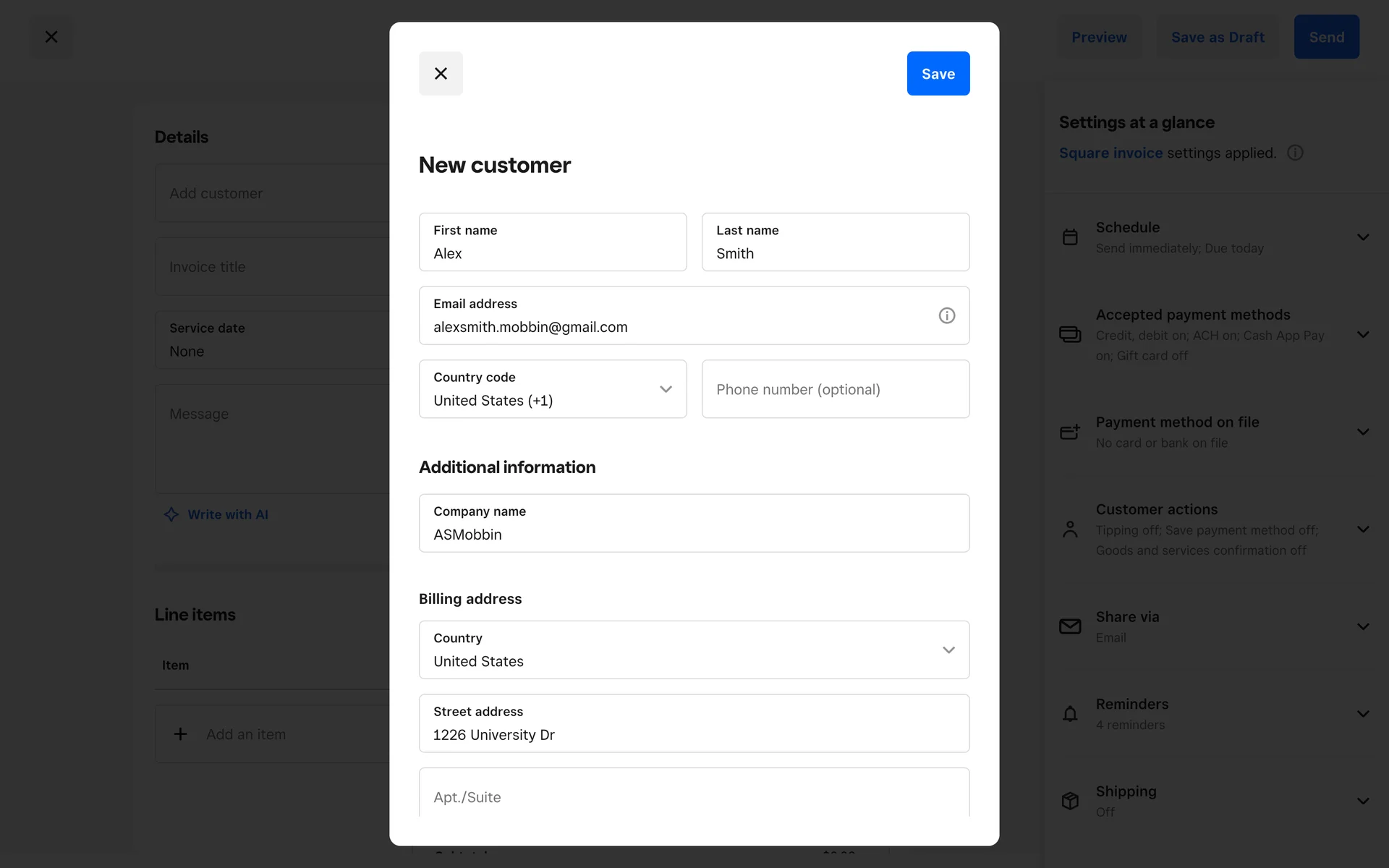Image resolution: width=1389 pixels, height=868 pixels.
Task: Click the Phone number field
Action: click(x=835, y=389)
